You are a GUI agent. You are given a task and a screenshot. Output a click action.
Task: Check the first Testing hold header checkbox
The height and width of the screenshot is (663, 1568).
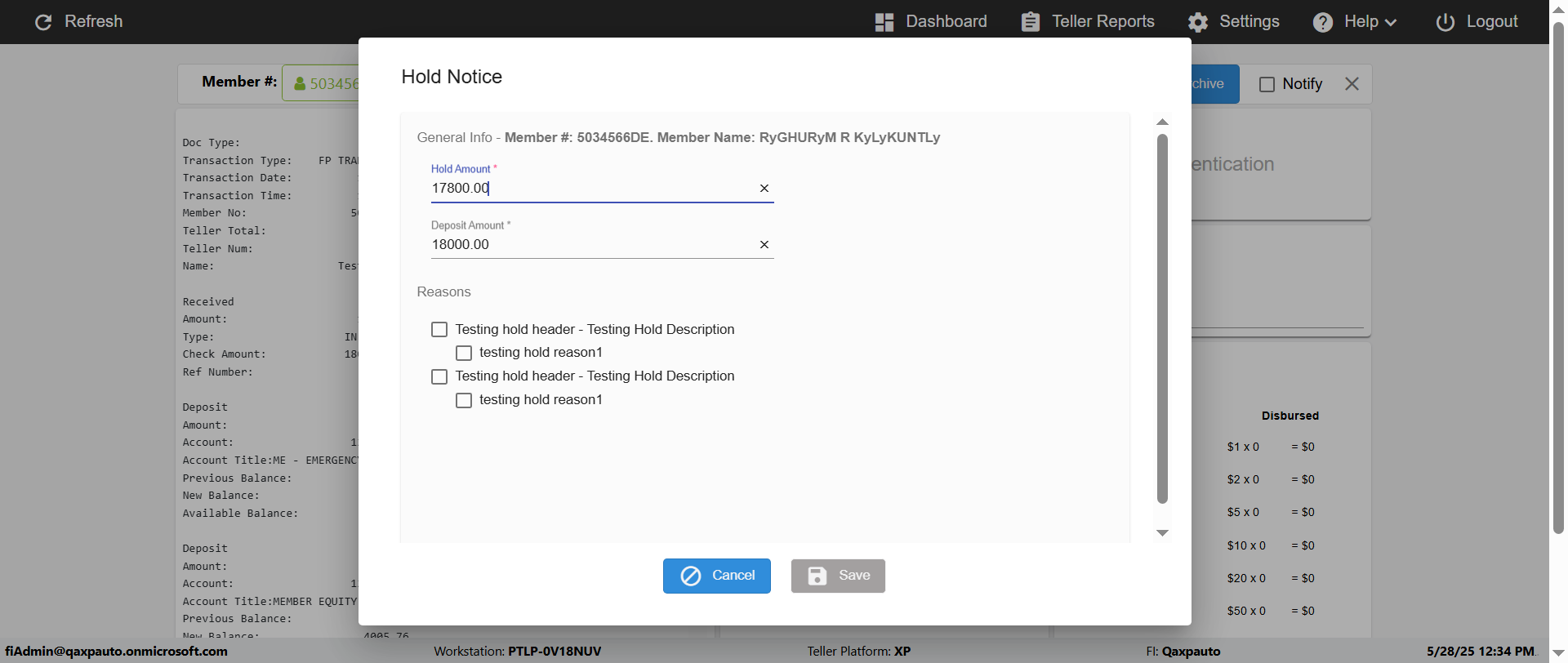point(439,330)
